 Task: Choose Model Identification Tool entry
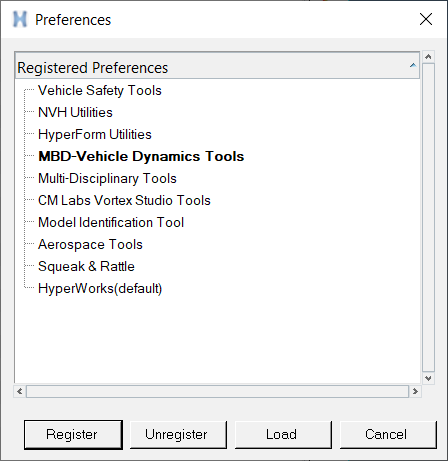111,222
